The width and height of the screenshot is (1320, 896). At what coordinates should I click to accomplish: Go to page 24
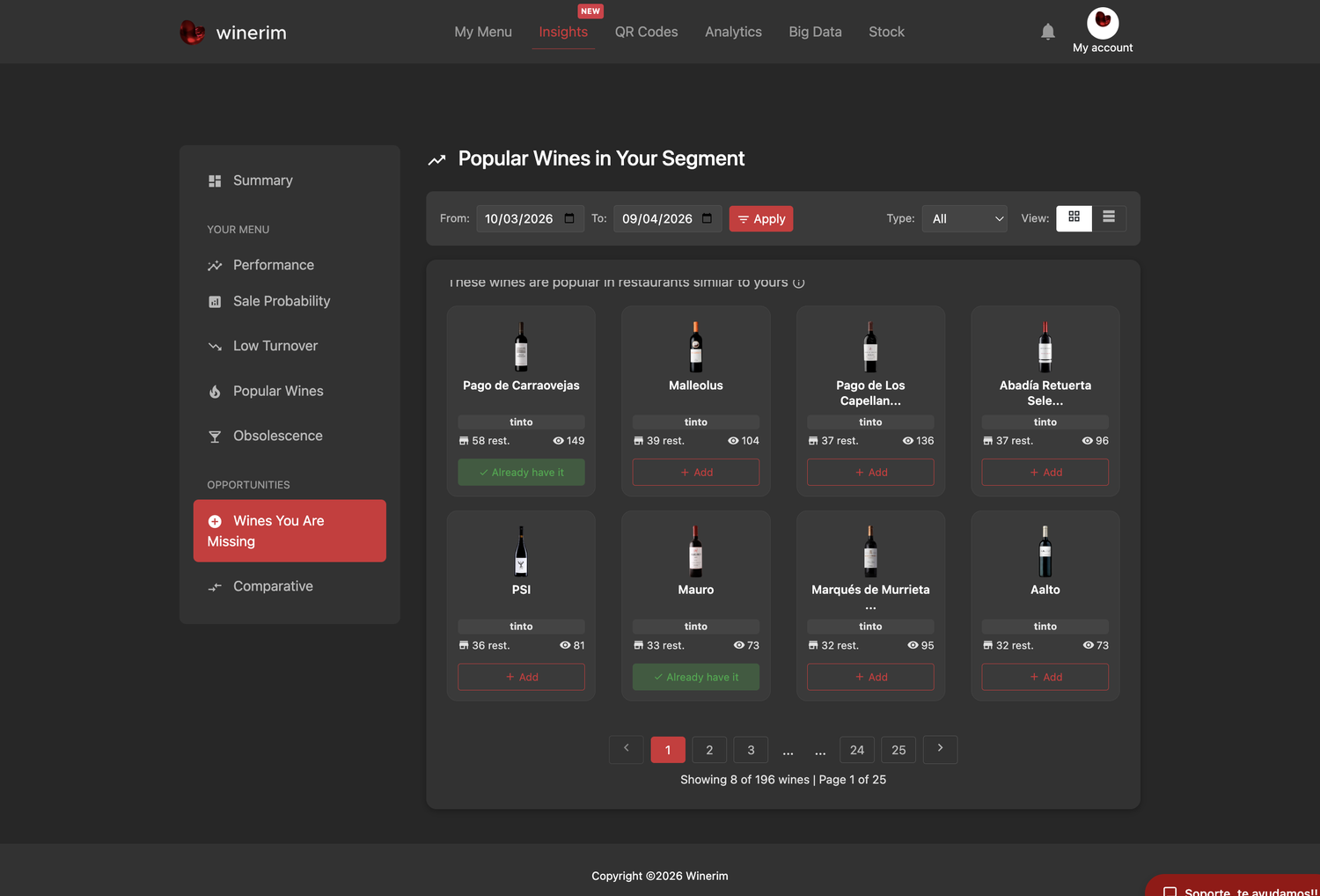pos(857,750)
